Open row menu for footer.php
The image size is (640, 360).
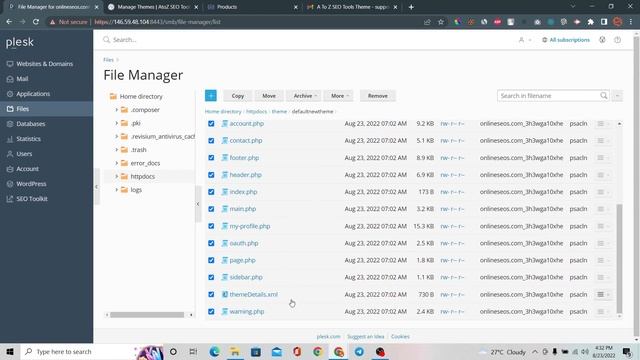coord(603,158)
